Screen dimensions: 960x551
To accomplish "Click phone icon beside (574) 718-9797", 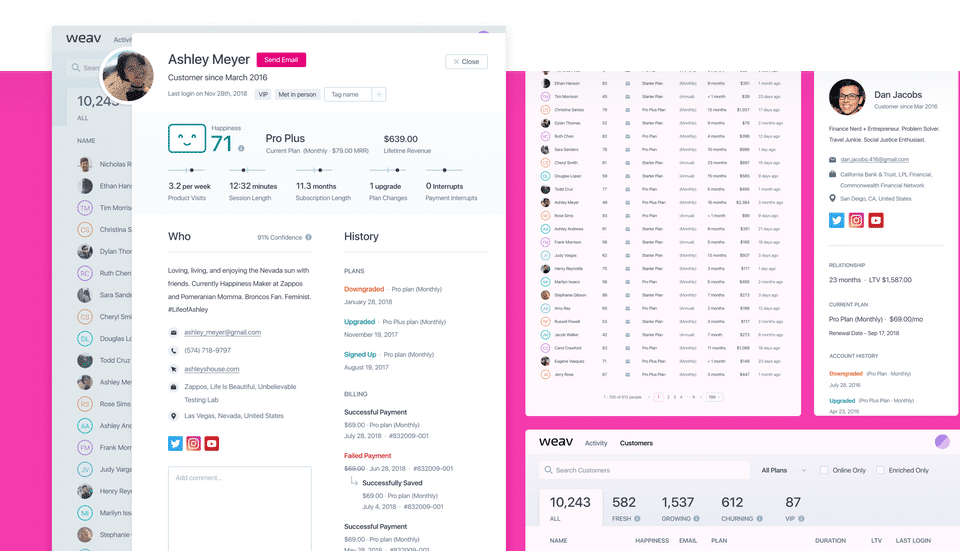I will pos(173,351).
